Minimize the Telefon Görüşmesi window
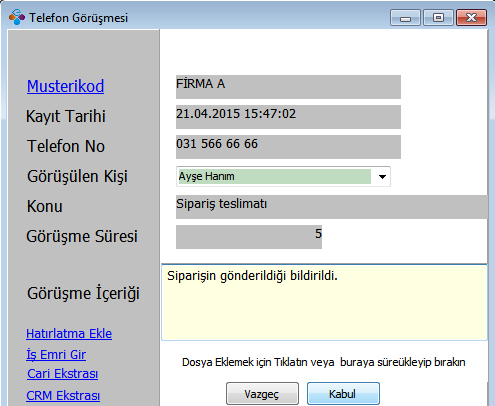495x406 pixels. pos(405,18)
